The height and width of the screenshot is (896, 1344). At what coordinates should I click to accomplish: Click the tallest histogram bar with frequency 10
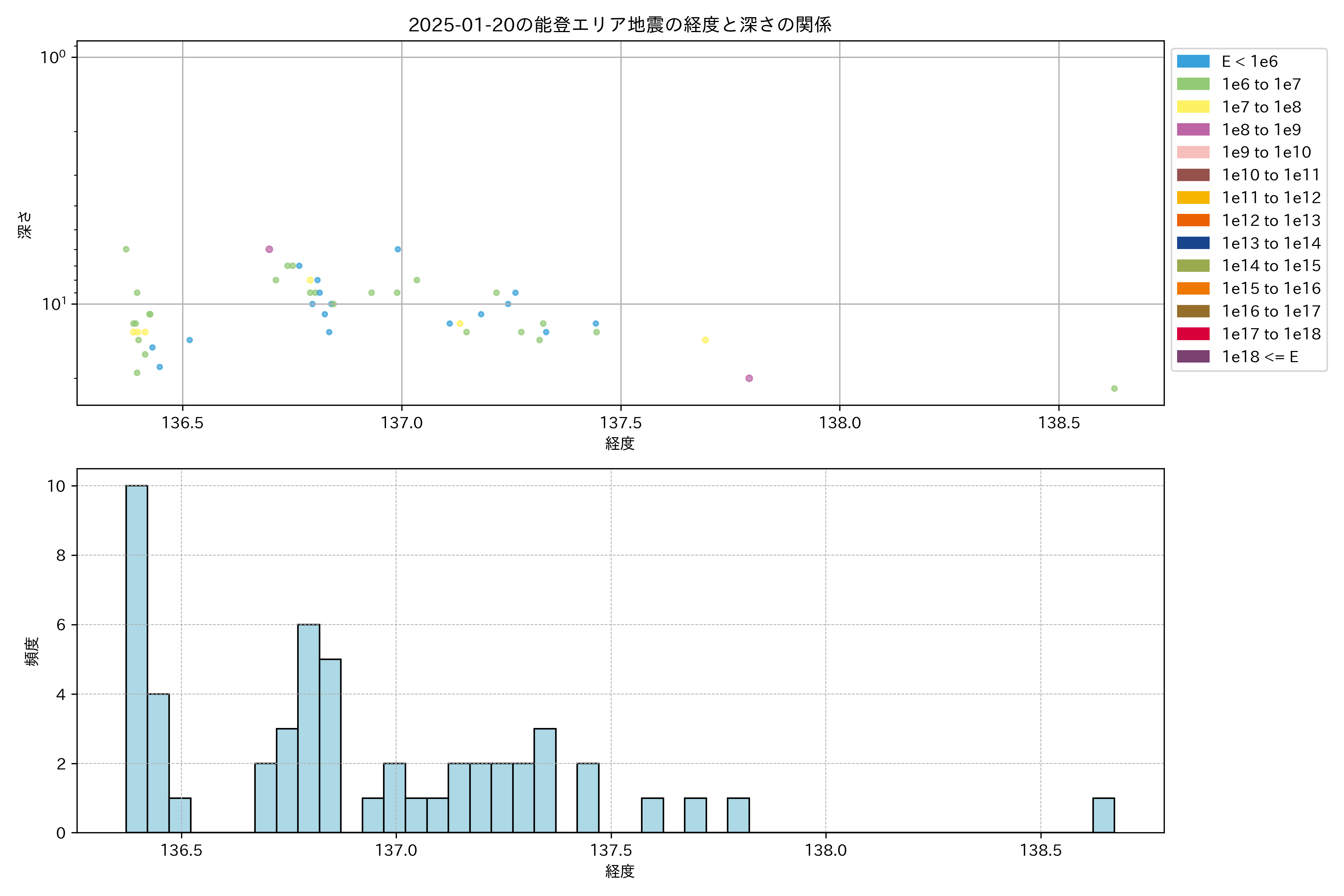click(137, 658)
